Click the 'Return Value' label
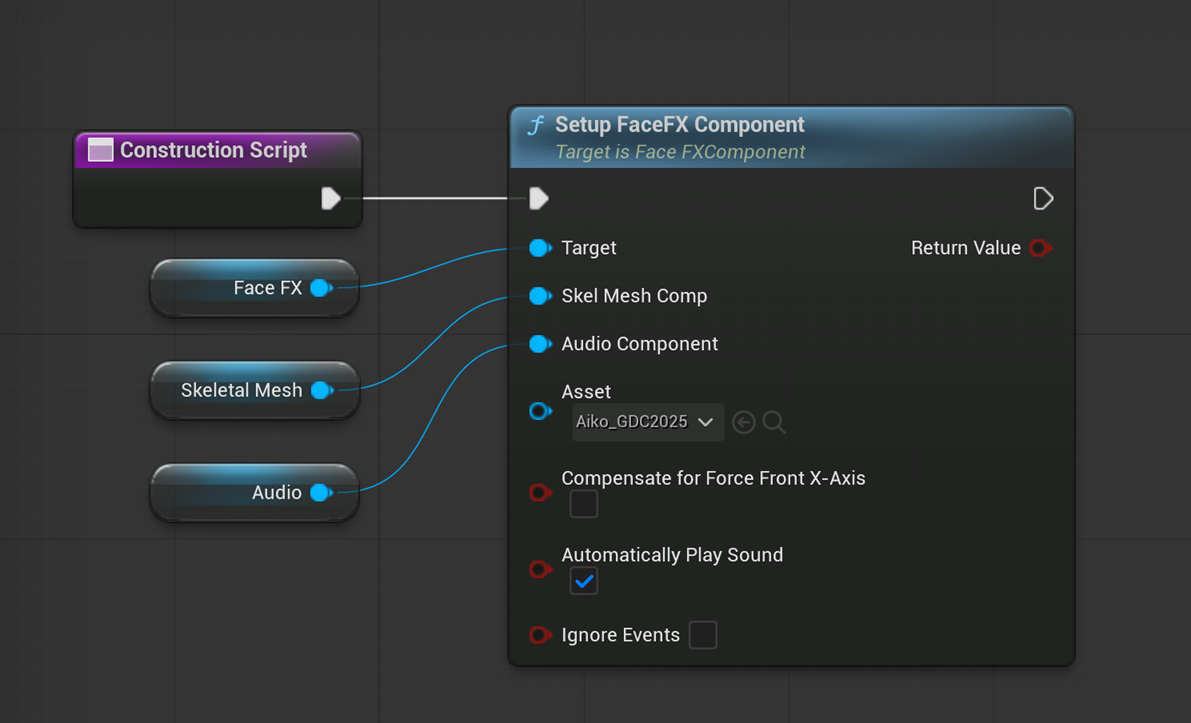The image size is (1191, 723). 965,248
